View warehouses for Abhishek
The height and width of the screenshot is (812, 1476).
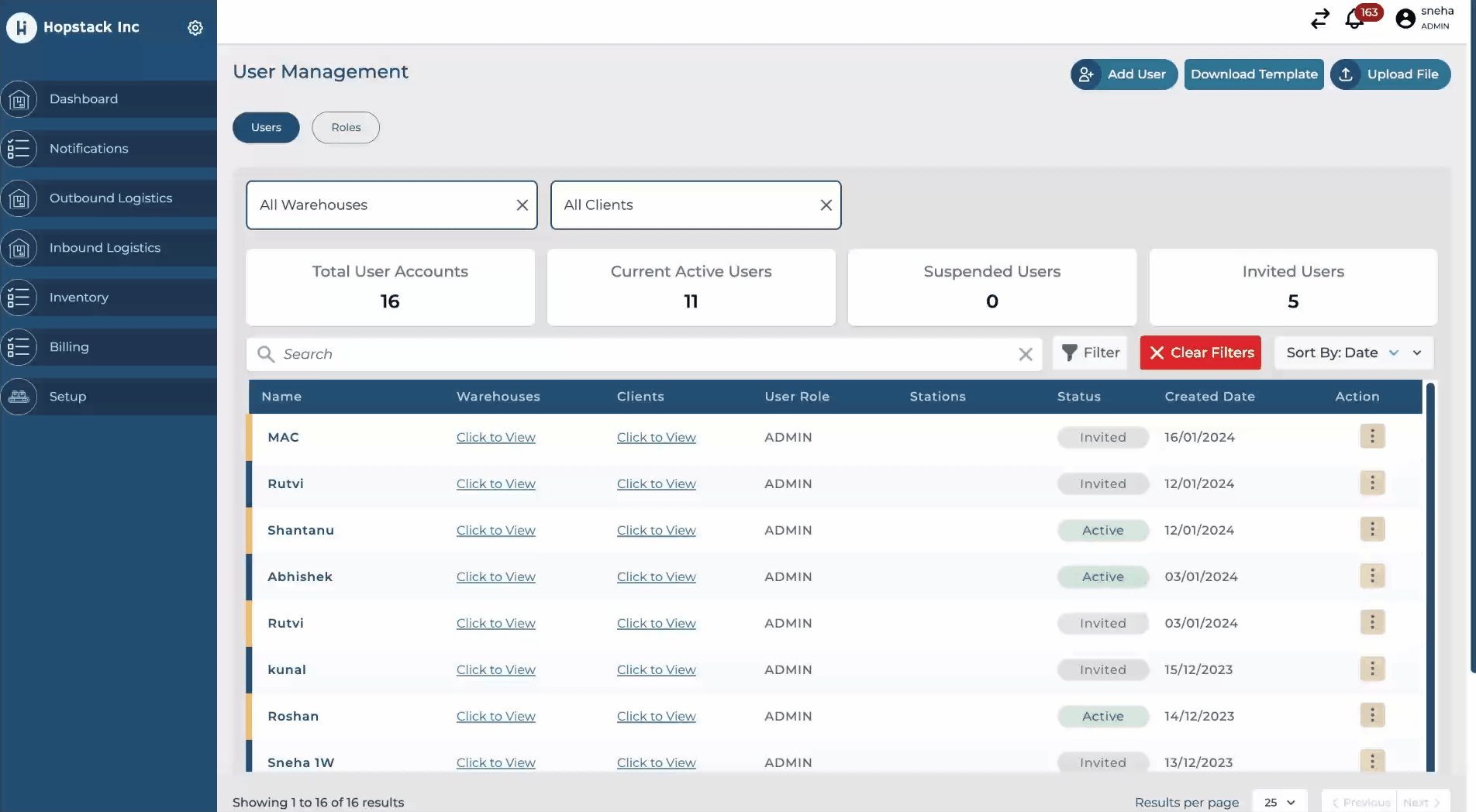495,577
